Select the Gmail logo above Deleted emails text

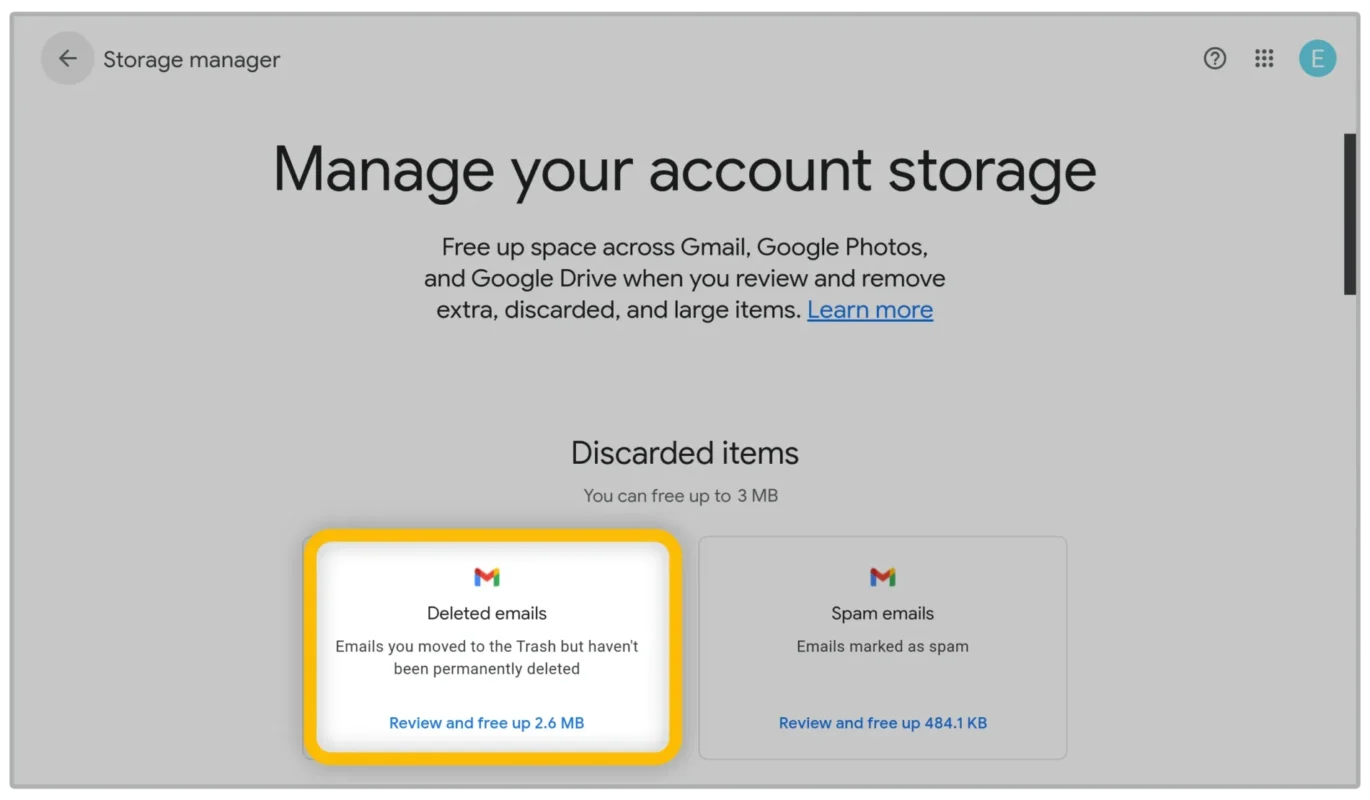coord(486,576)
